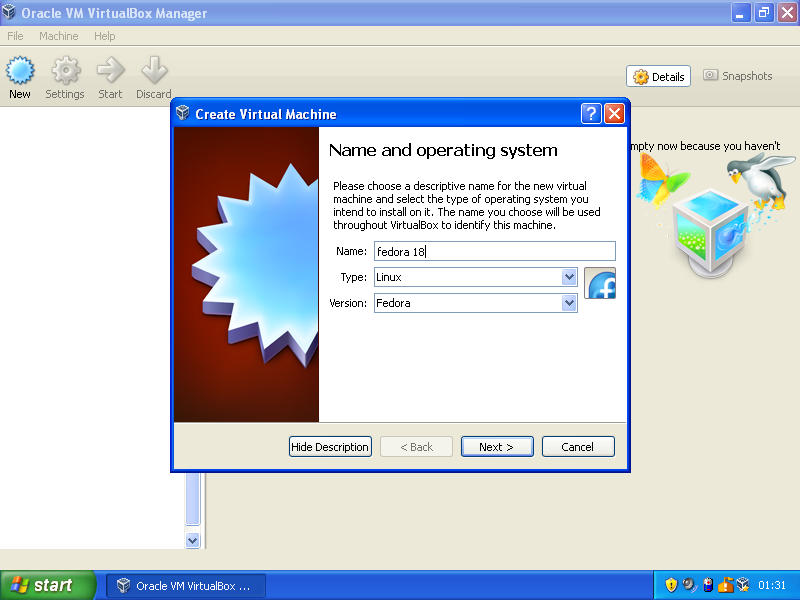Cancel the virtual machine wizard
Screen dimensions: 800x600
coord(578,447)
